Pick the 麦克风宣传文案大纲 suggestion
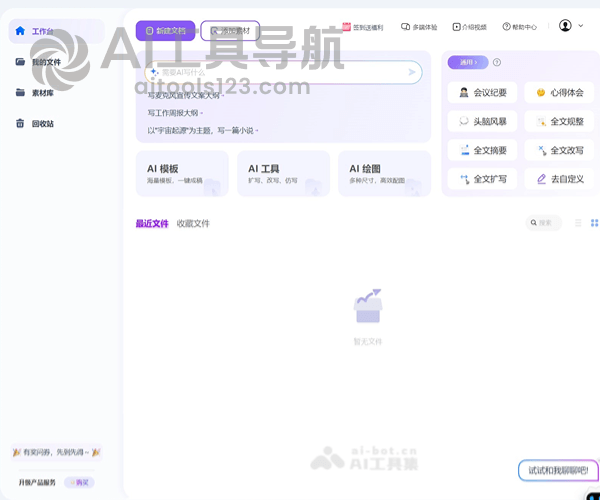 186,95
